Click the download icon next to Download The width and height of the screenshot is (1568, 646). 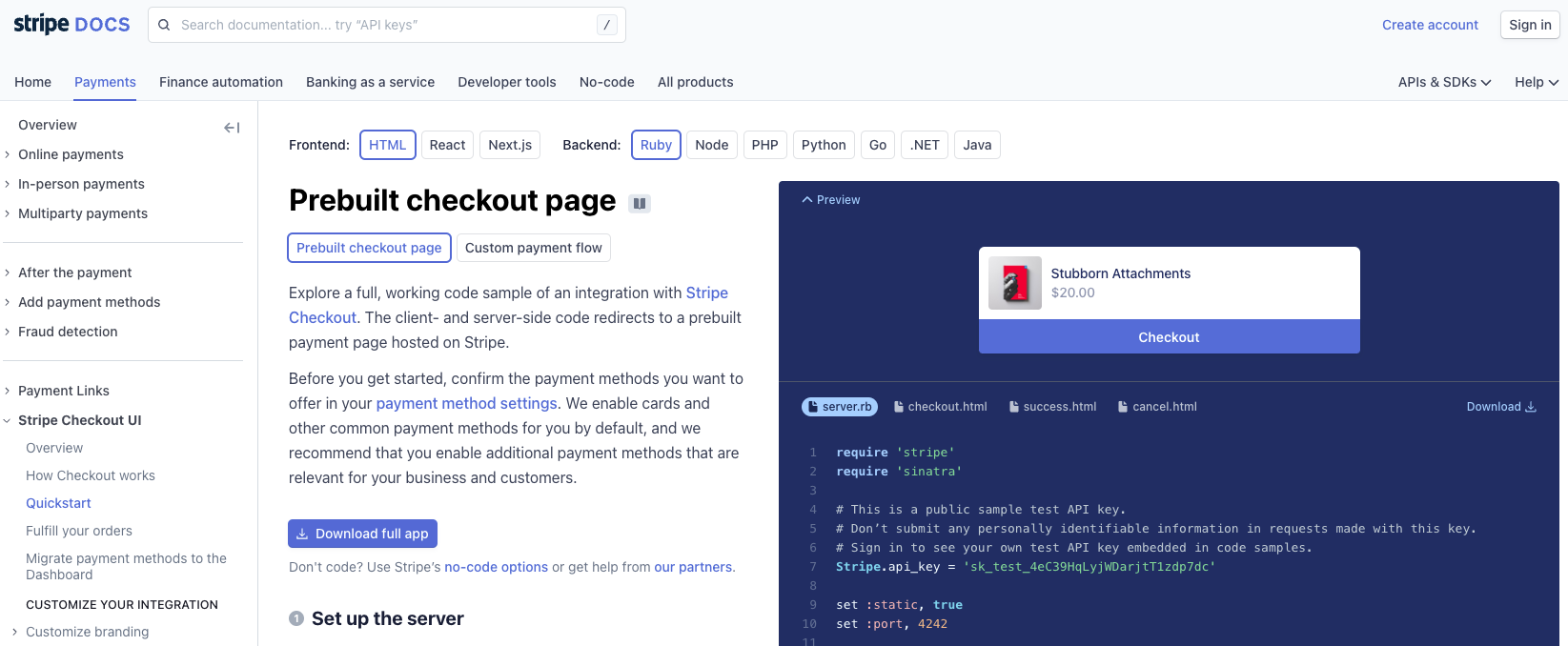(1531, 407)
